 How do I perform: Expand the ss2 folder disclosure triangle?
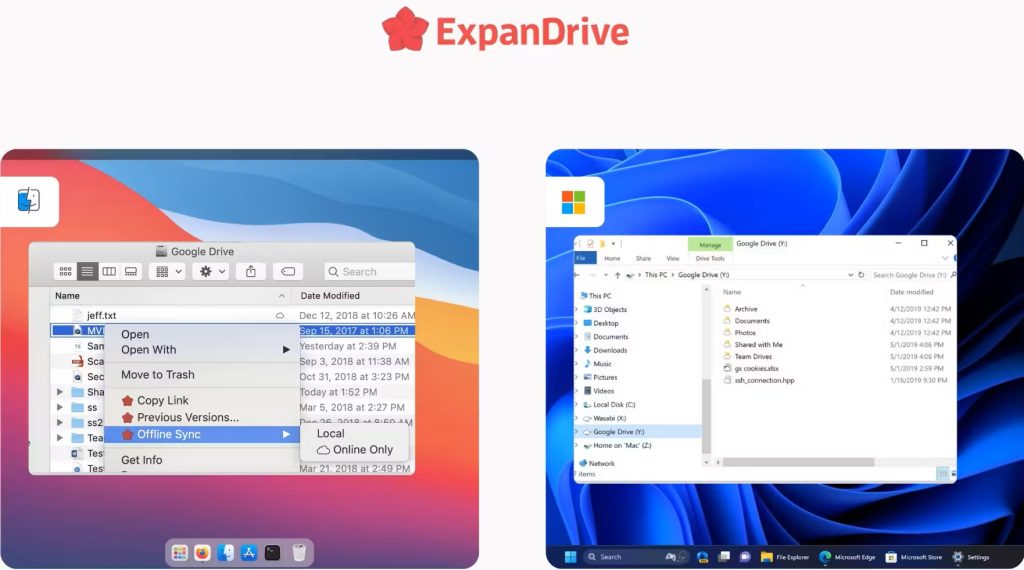point(59,422)
